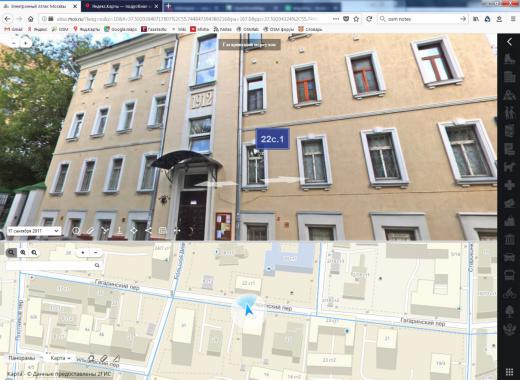Screen dimensions: 520x380
Task: Zoom in the map with the plus button
Action: tap(83, 253)
